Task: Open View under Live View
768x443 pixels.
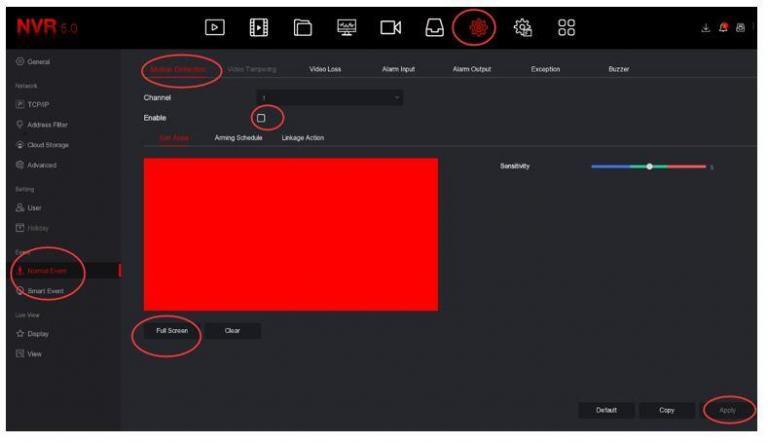Action: (28, 354)
